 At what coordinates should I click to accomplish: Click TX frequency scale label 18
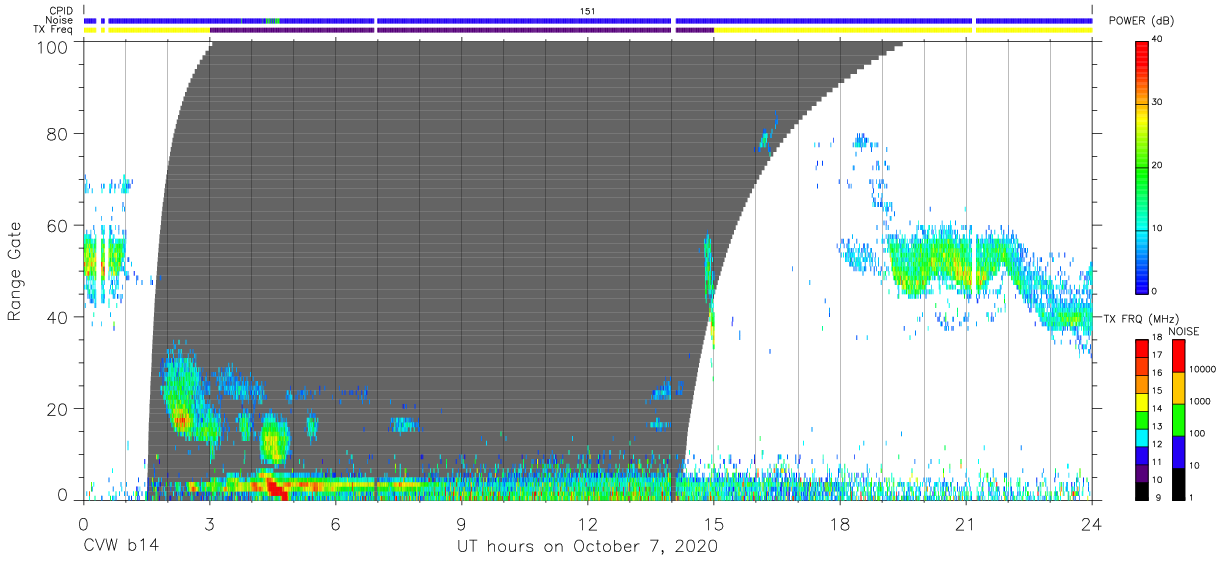point(1159,339)
